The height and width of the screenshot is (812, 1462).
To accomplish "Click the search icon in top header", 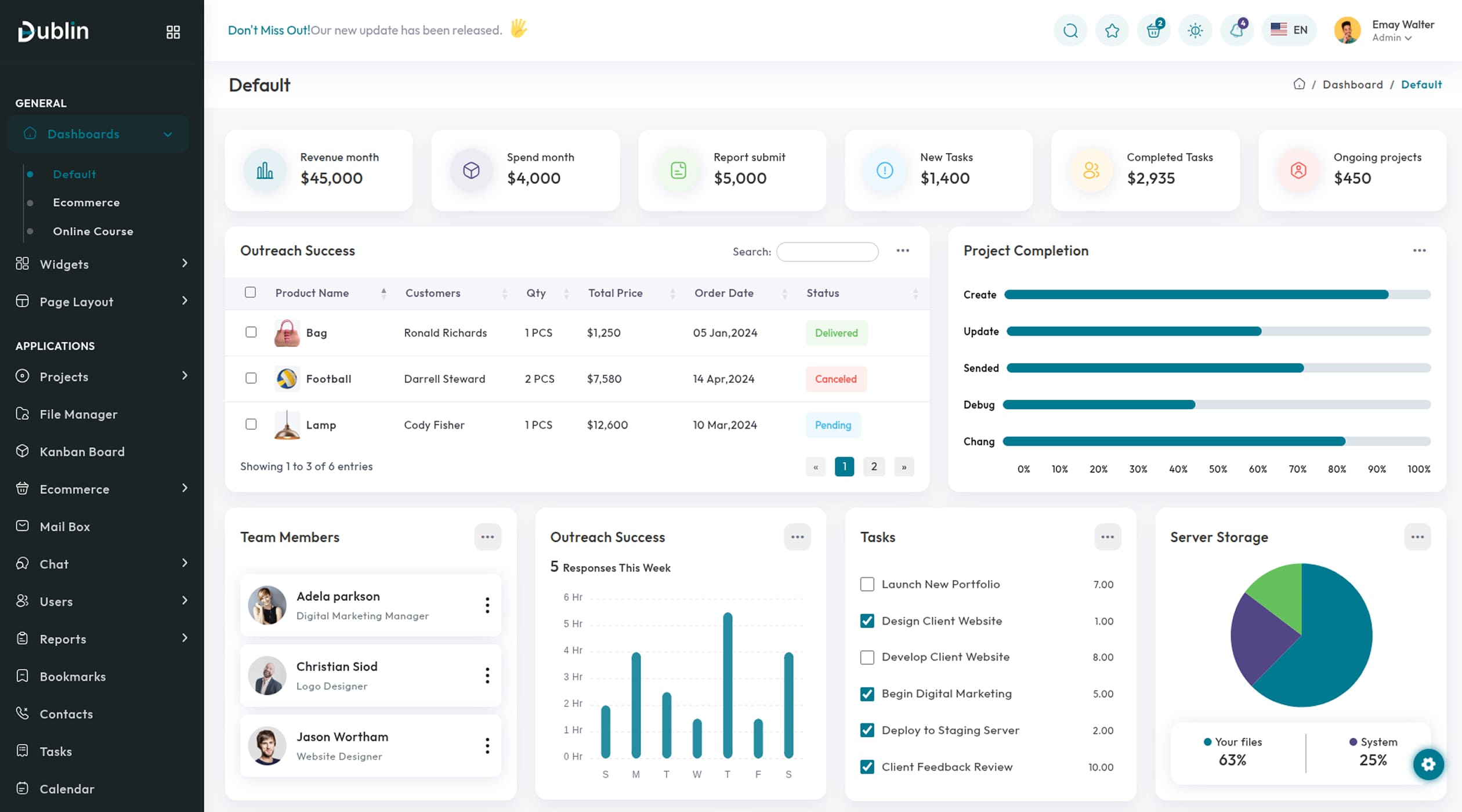I will (1070, 30).
